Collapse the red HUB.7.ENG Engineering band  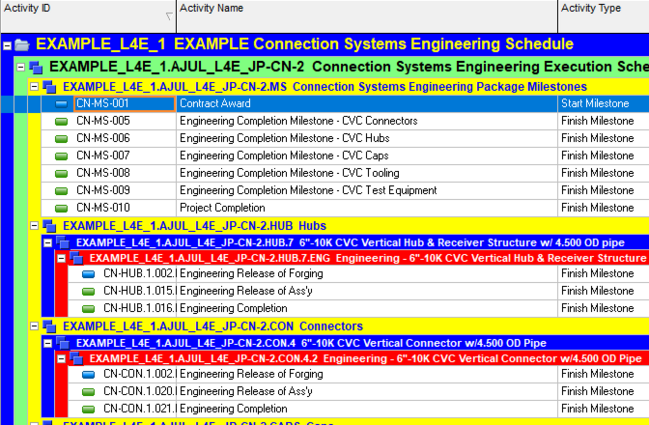[x=61, y=259]
